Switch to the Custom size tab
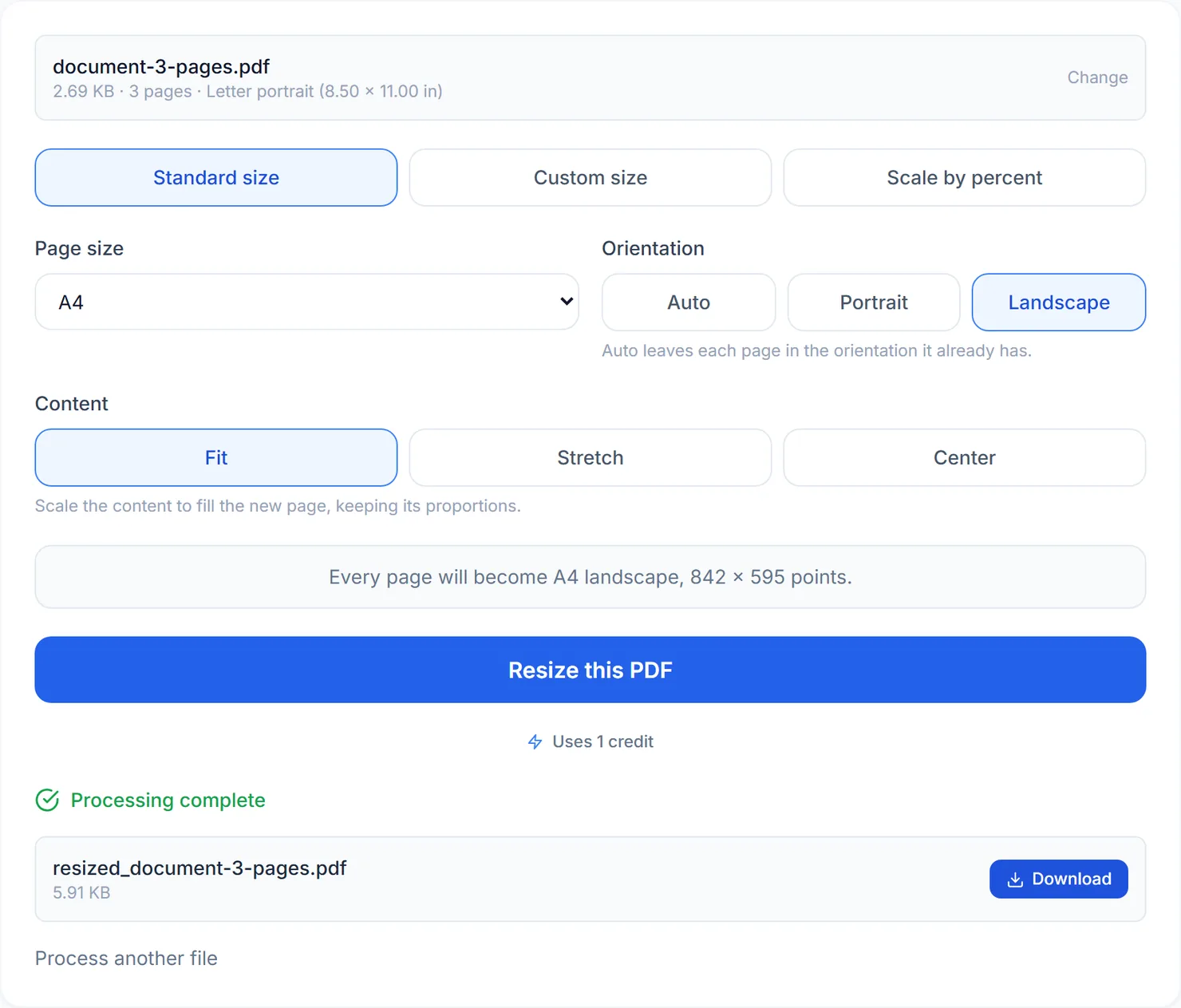 (x=590, y=177)
